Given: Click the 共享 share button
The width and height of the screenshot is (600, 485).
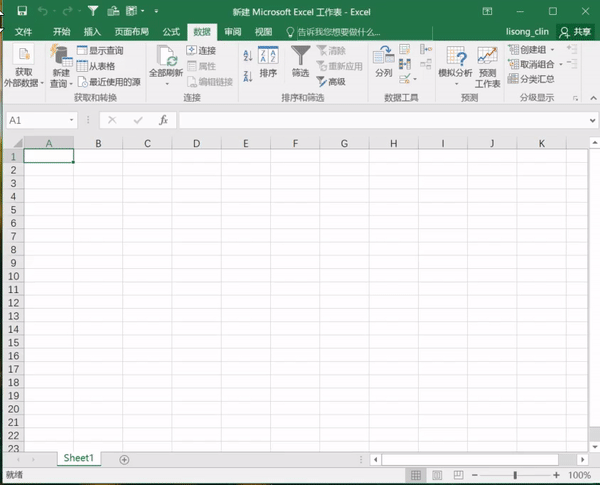Looking at the screenshot, I should point(575,32).
